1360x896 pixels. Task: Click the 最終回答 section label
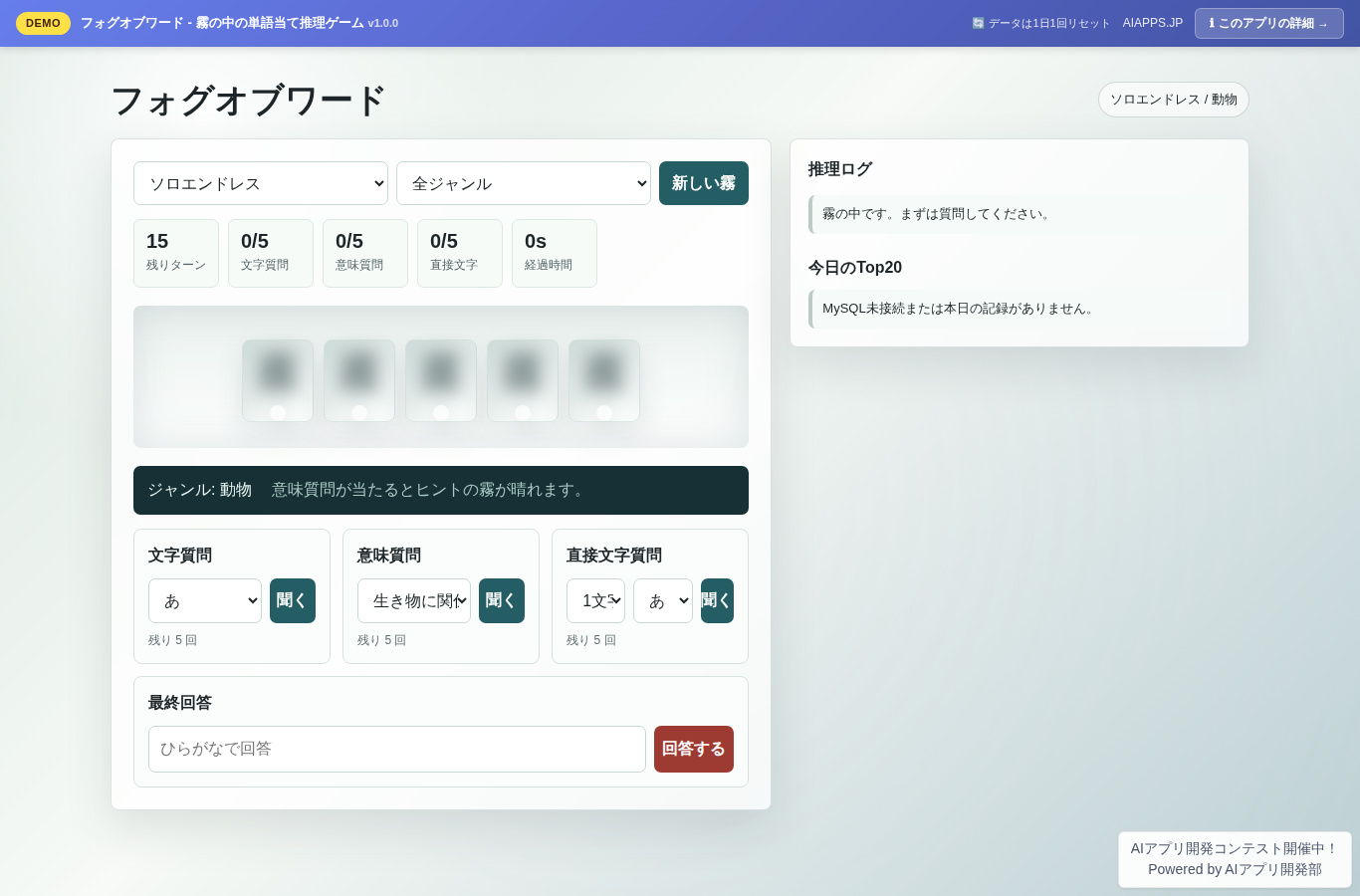pyautogui.click(x=180, y=703)
